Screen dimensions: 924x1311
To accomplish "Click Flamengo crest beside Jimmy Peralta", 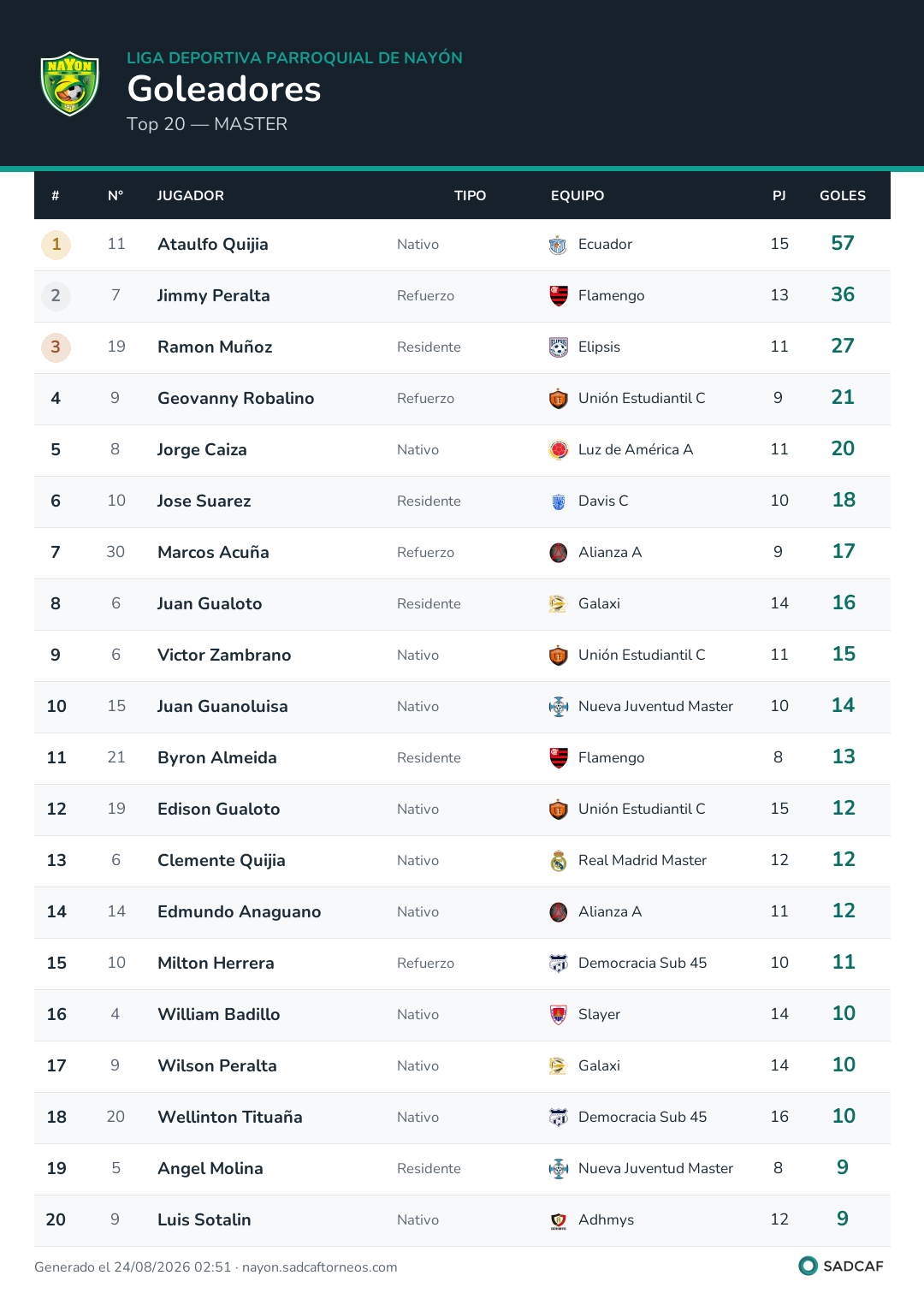I will [x=559, y=296].
